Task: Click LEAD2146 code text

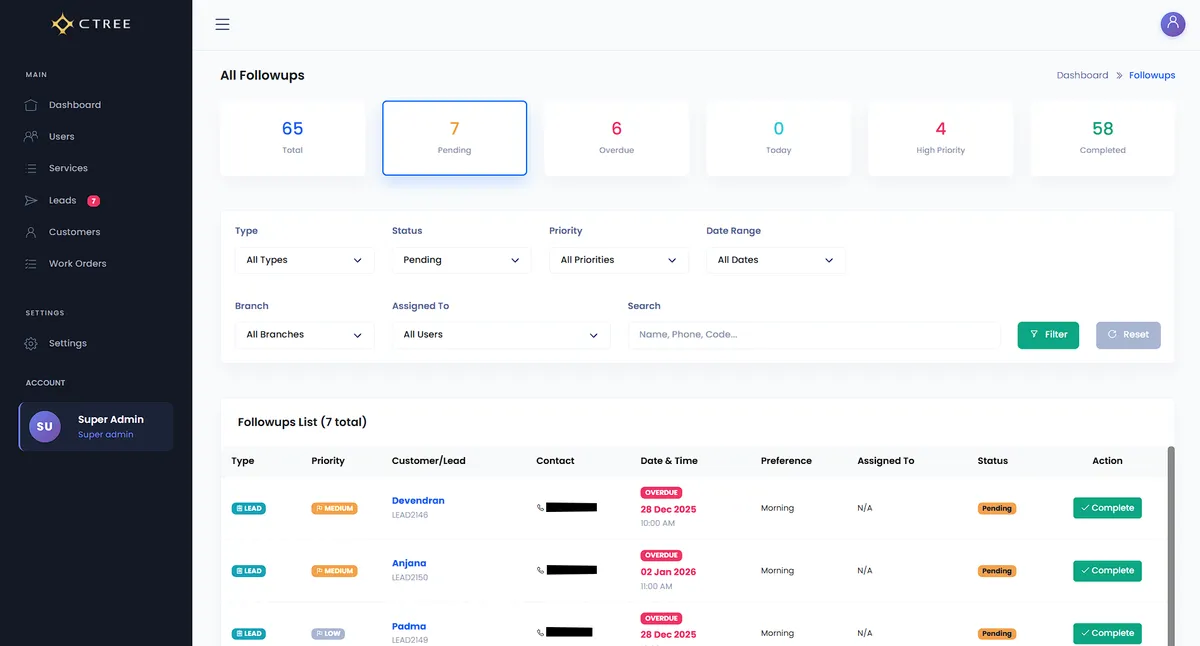Action: [410, 515]
